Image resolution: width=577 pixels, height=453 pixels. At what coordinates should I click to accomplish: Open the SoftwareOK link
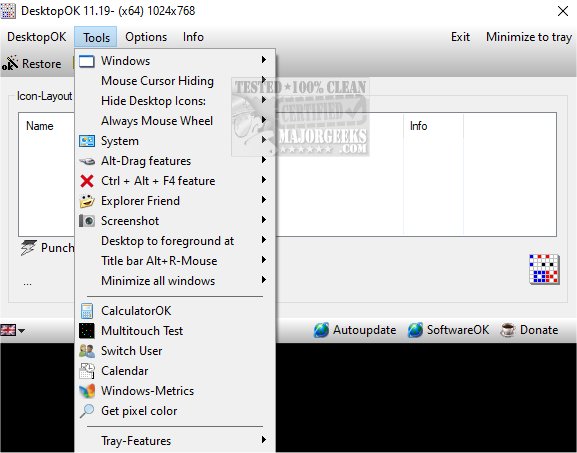tap(449, 330)
